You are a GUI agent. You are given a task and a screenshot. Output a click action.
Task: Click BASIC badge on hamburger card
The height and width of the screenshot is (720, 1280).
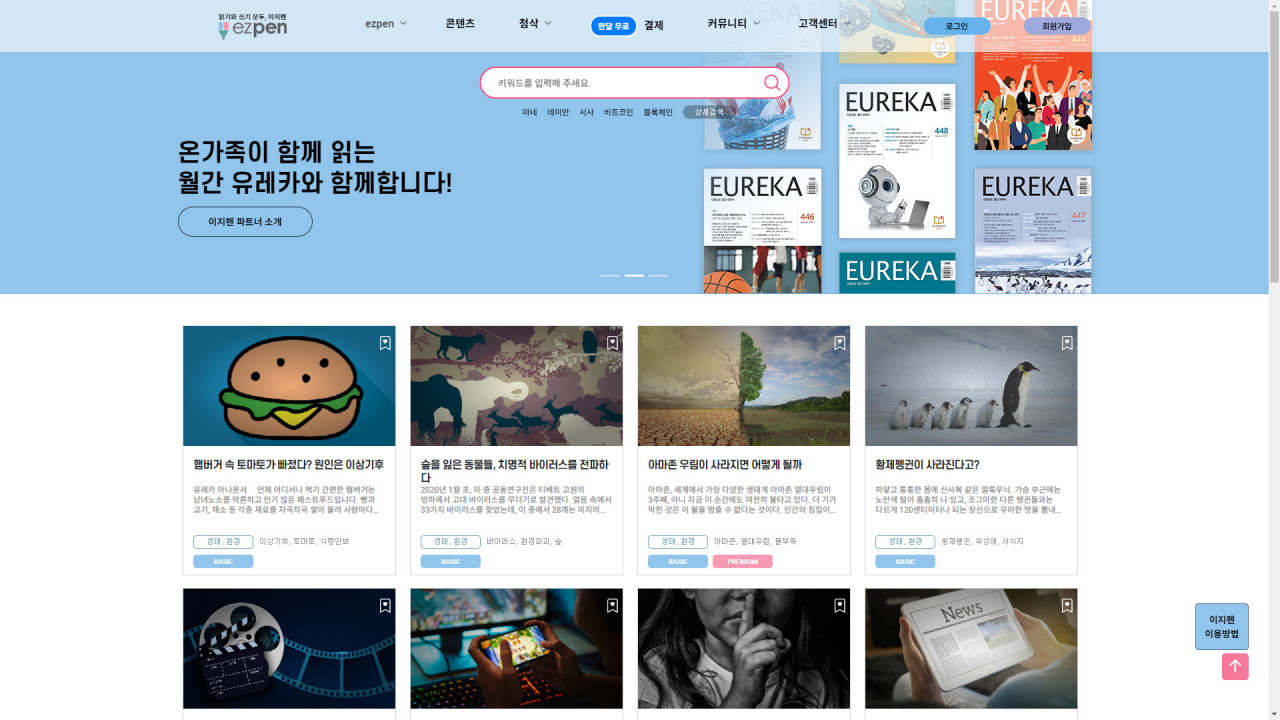(x=223, y=562)
